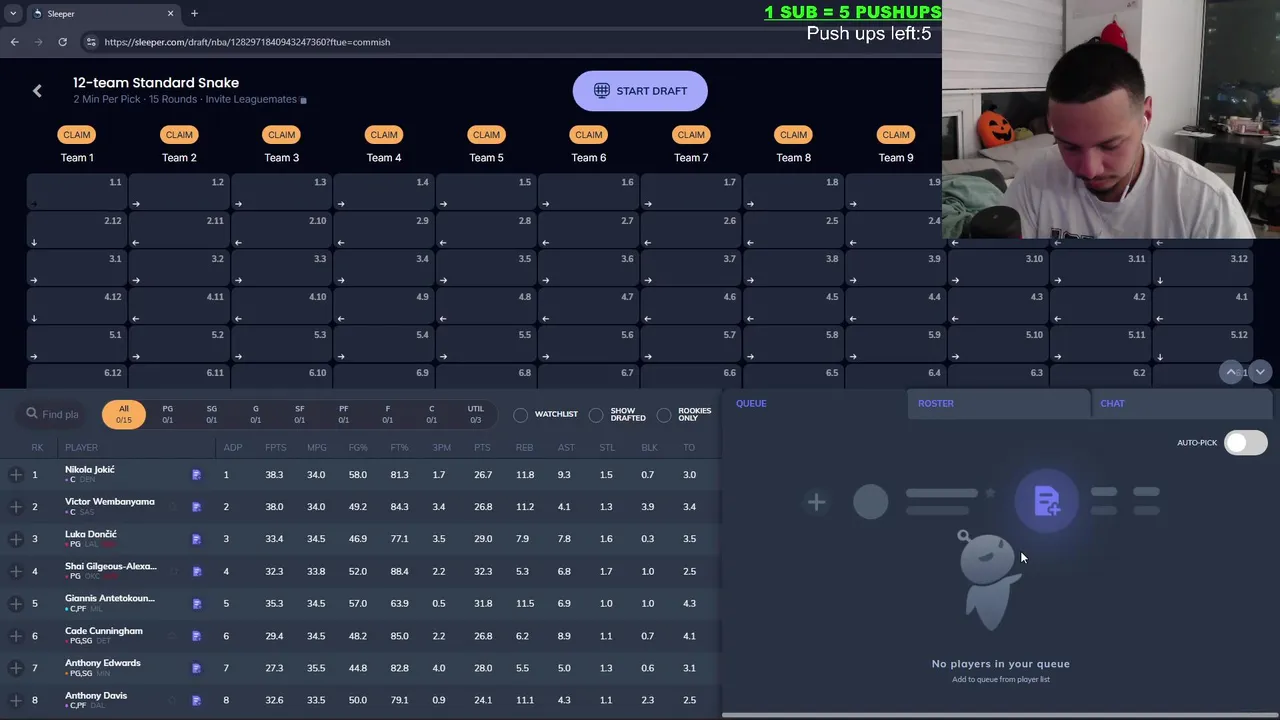
Task: Open the browser tab search dropdown
Action: click(x=13, y=13)
